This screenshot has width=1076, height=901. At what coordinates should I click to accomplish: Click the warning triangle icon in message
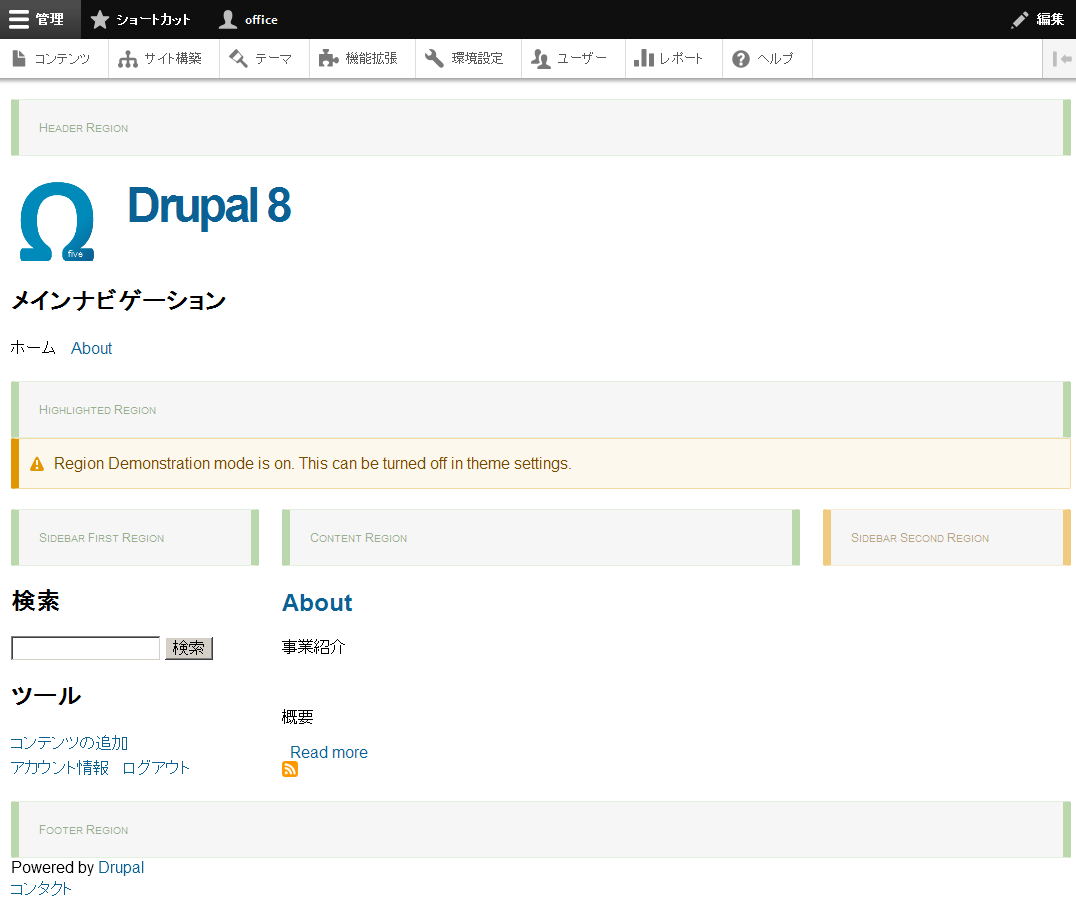(37, 465)
